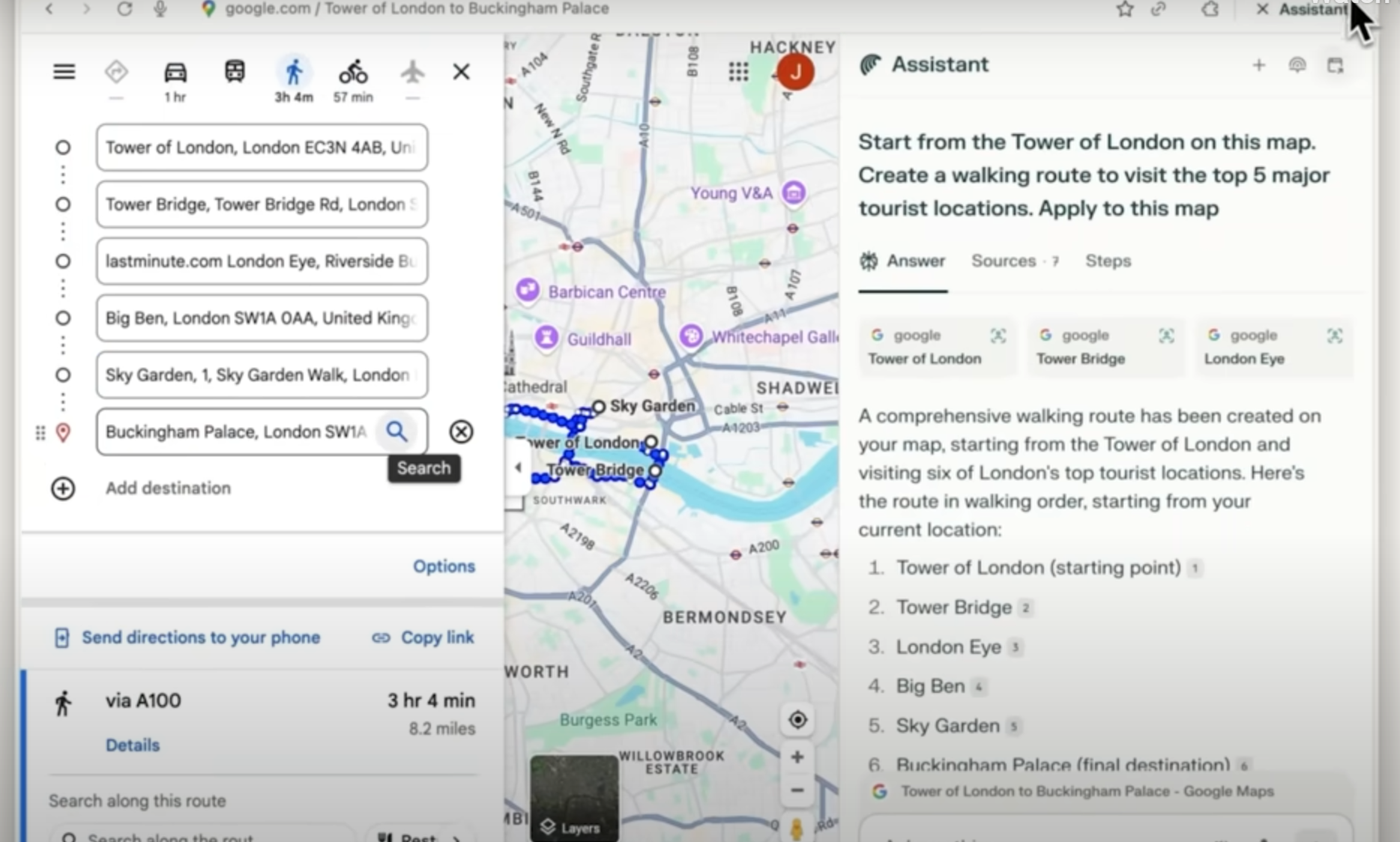The width and height of the screenshot is (1400, 842).
Task: Edit the London Eye waypoint field
Action: (x=262, y=261)
